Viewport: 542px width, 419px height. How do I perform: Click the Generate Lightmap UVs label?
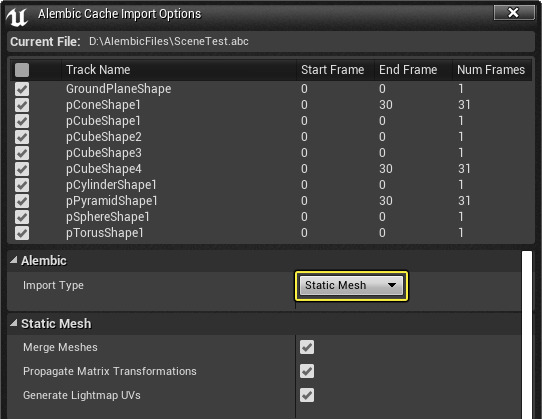(82, 395)
